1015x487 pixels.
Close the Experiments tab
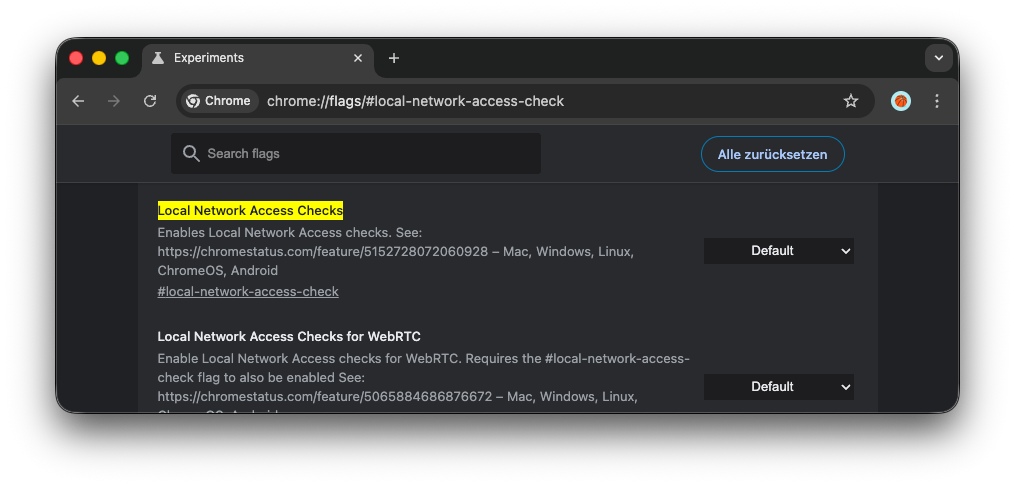[358, 58]
